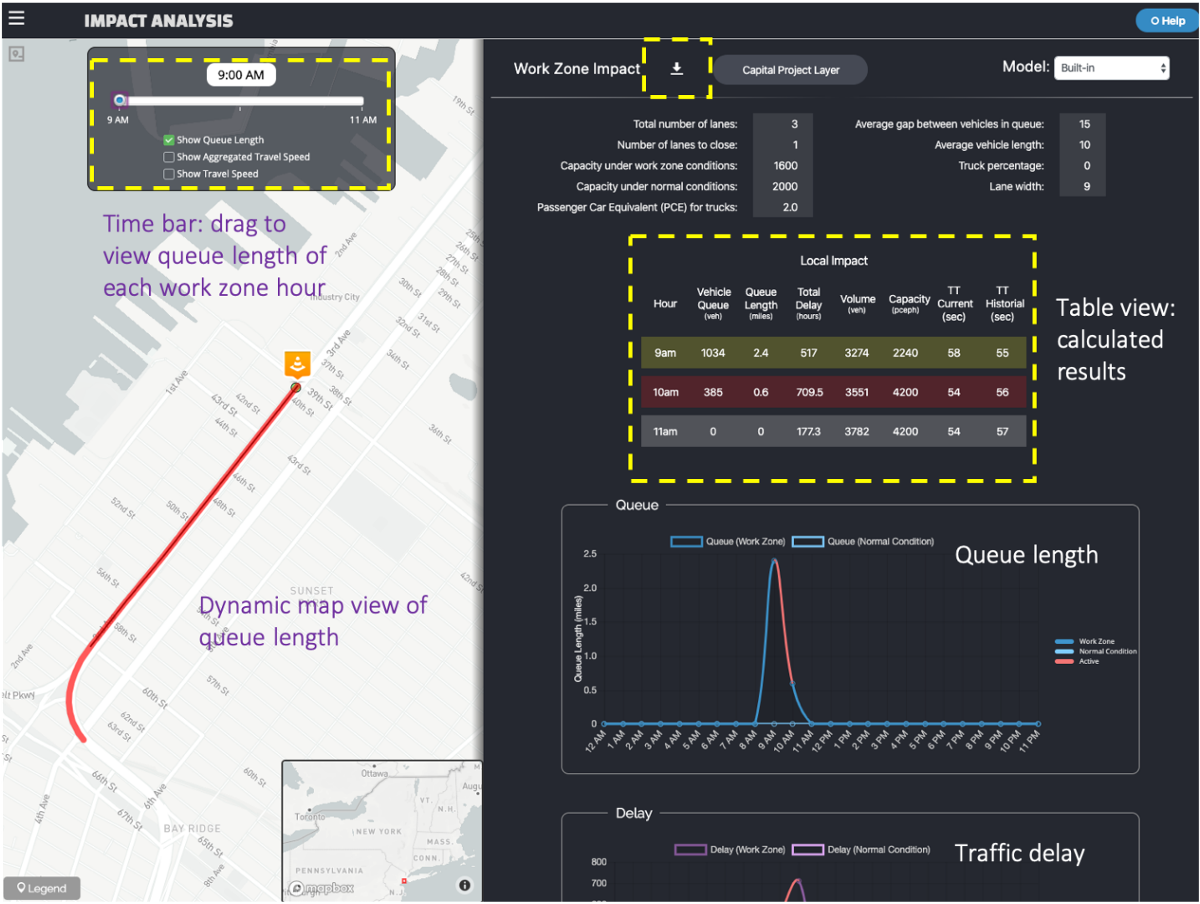1200x904 pixels.
Task: Click the 9:00 AM time label
Action: click(241, 75)
